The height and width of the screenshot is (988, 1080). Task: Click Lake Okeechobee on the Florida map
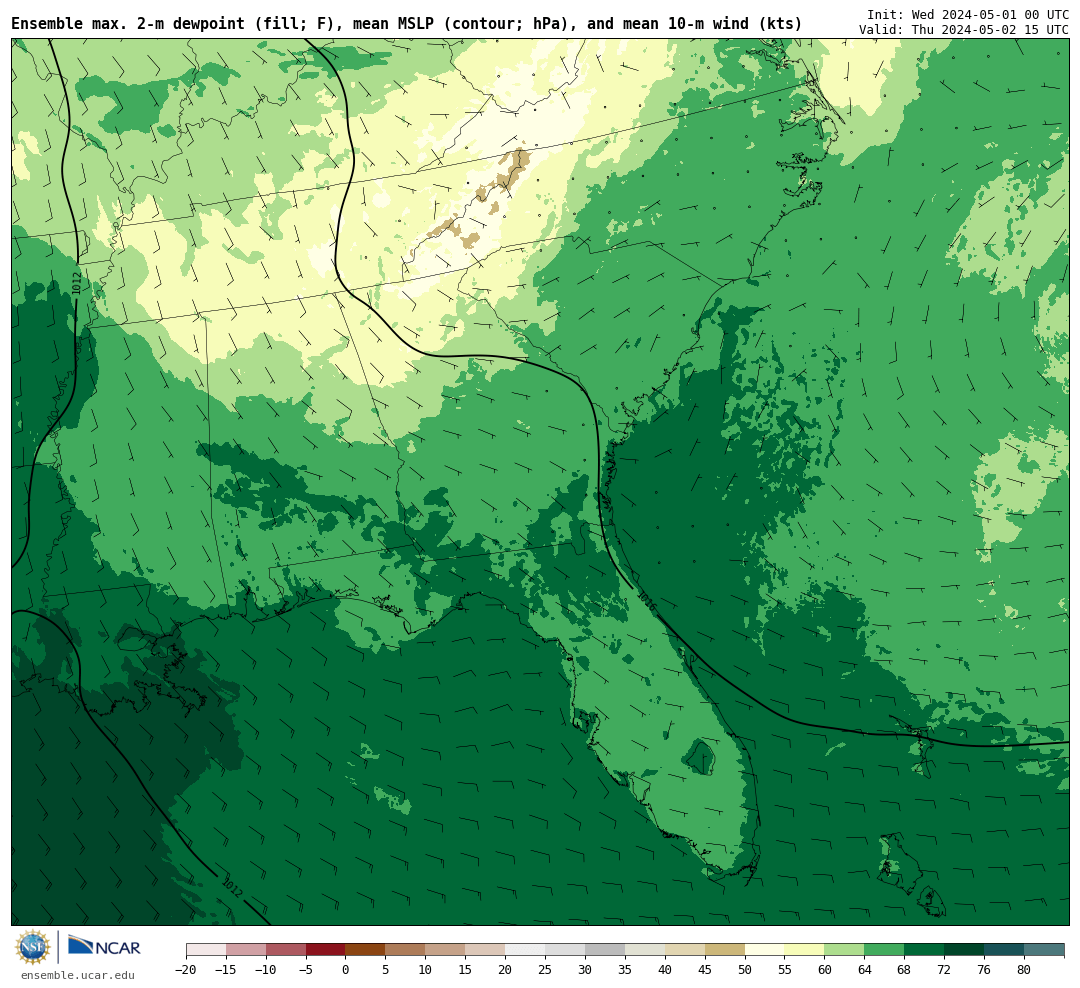[700, 757]
